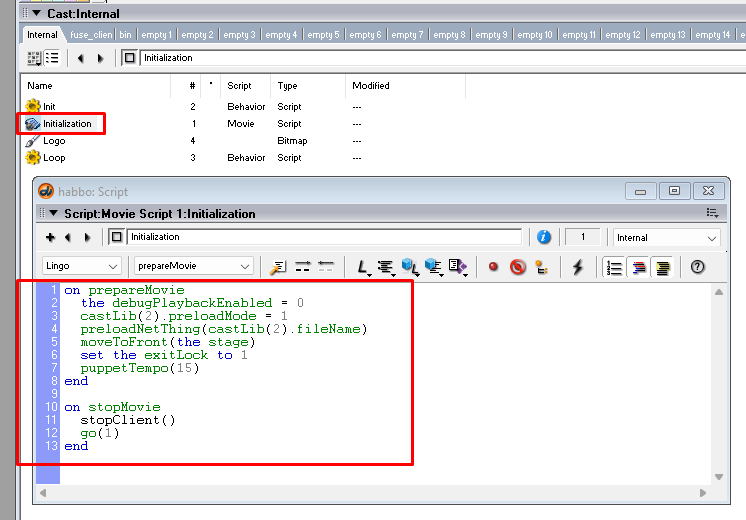
Task: Place cursor on stopClient() line
Action: pyautogui.click(x=128, y=420)
